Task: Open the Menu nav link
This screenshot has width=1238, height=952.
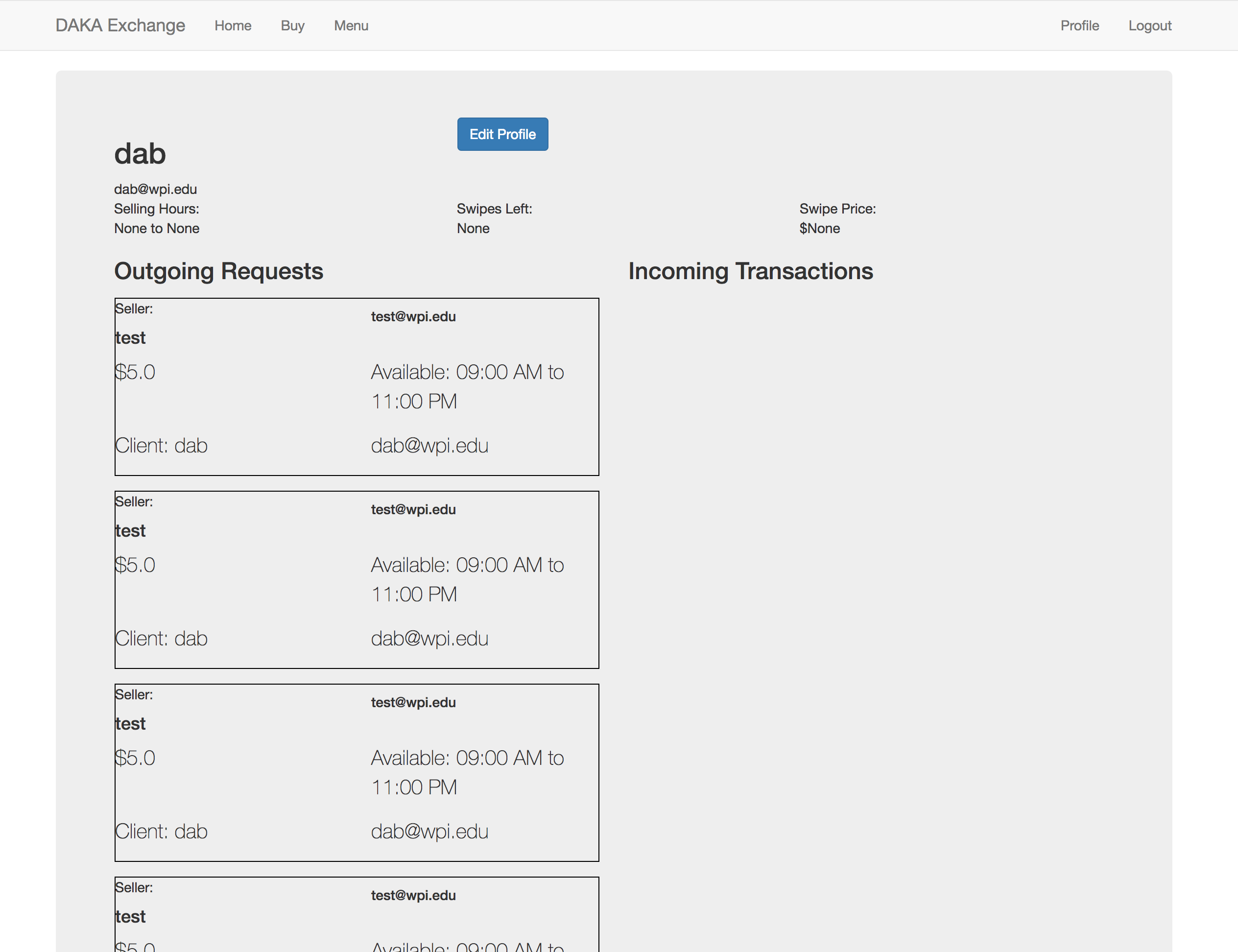Action: (351, 25)
